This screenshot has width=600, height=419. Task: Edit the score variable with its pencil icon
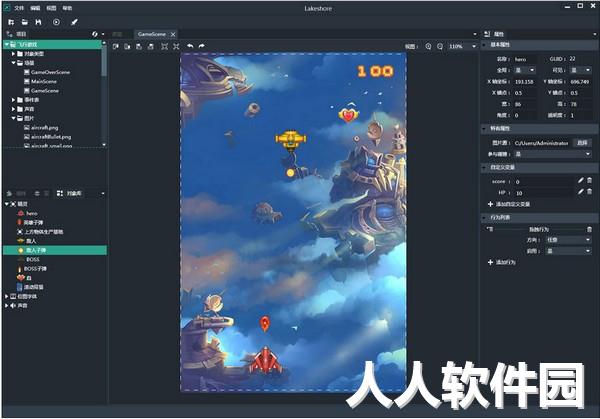(581, 181)
